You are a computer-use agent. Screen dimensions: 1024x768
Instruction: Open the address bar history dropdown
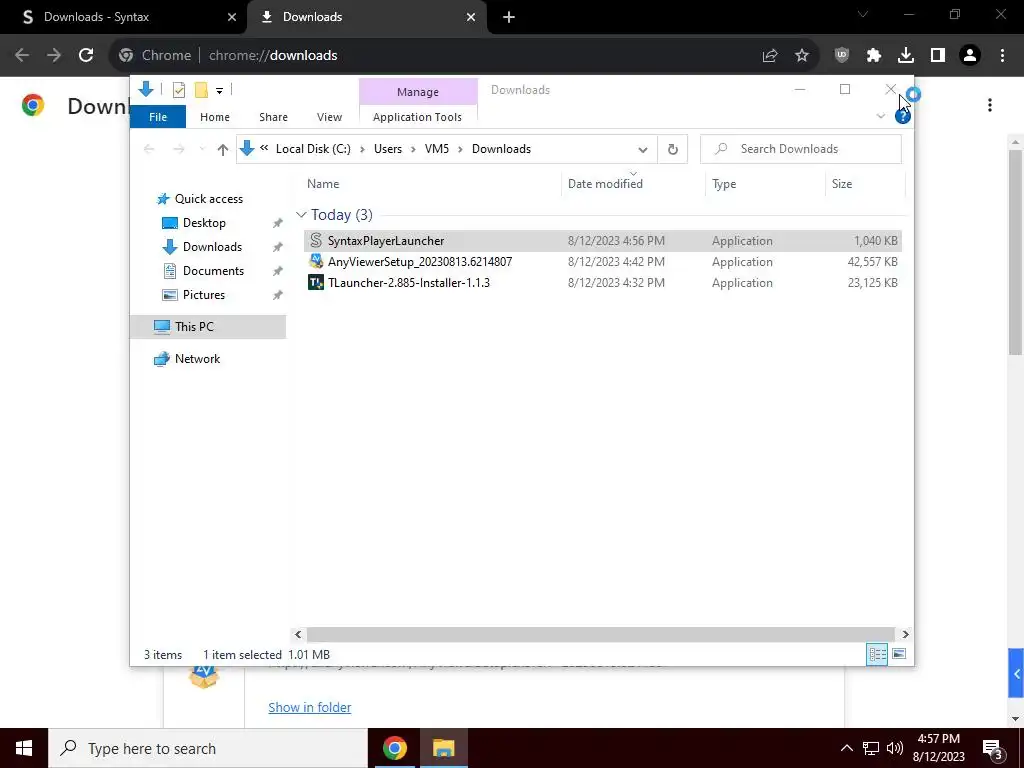click(x=643, y=150)
